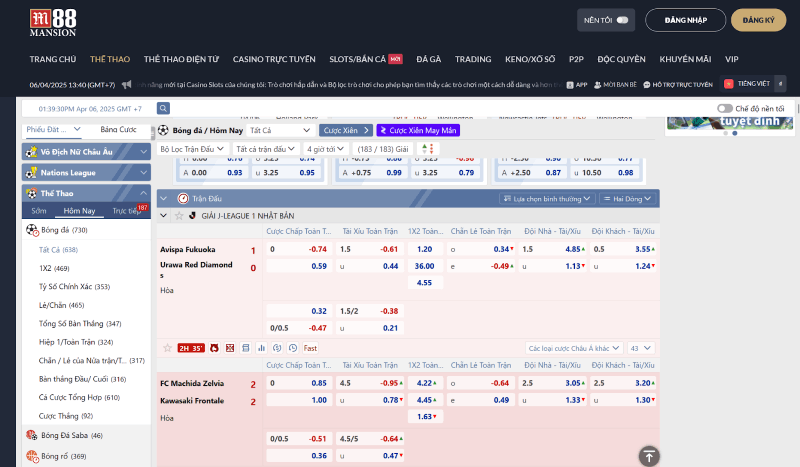This screenshot has width=800, height=467.
Task: Expand Vô Địch Nữ Châu Âu section
Action: (x=86, y=152)
